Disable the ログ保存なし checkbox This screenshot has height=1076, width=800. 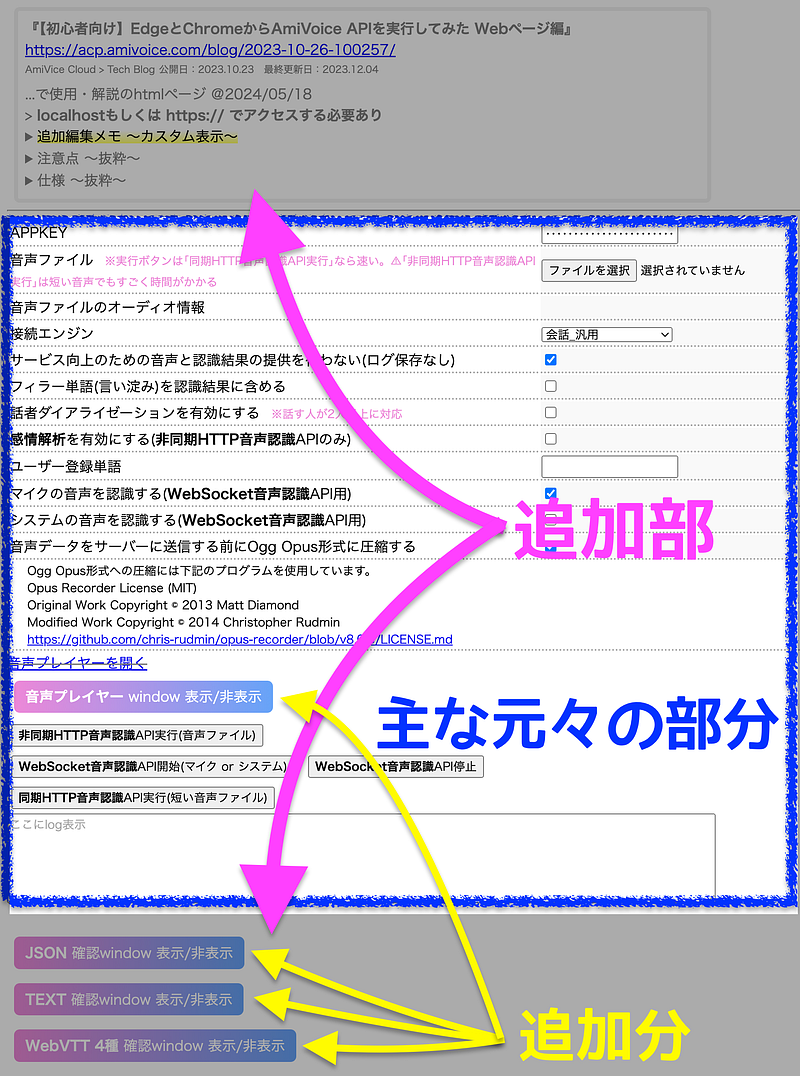549,359
